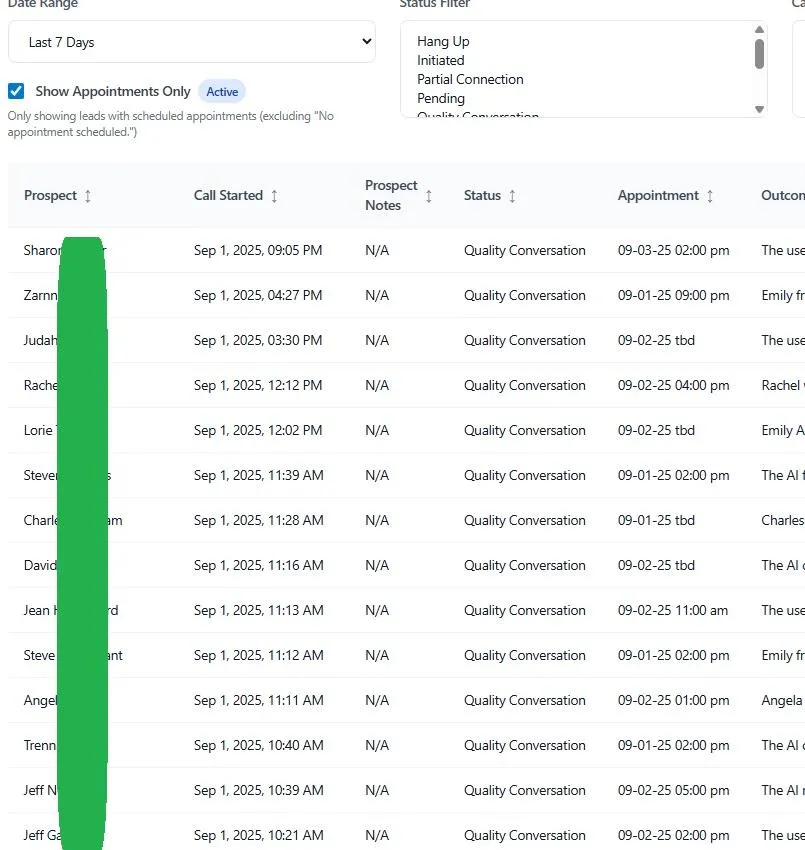Viewport: 805px width, 850px height.
Task: Sort by Prospect Notes column icon
Action: tap(429, 196)
